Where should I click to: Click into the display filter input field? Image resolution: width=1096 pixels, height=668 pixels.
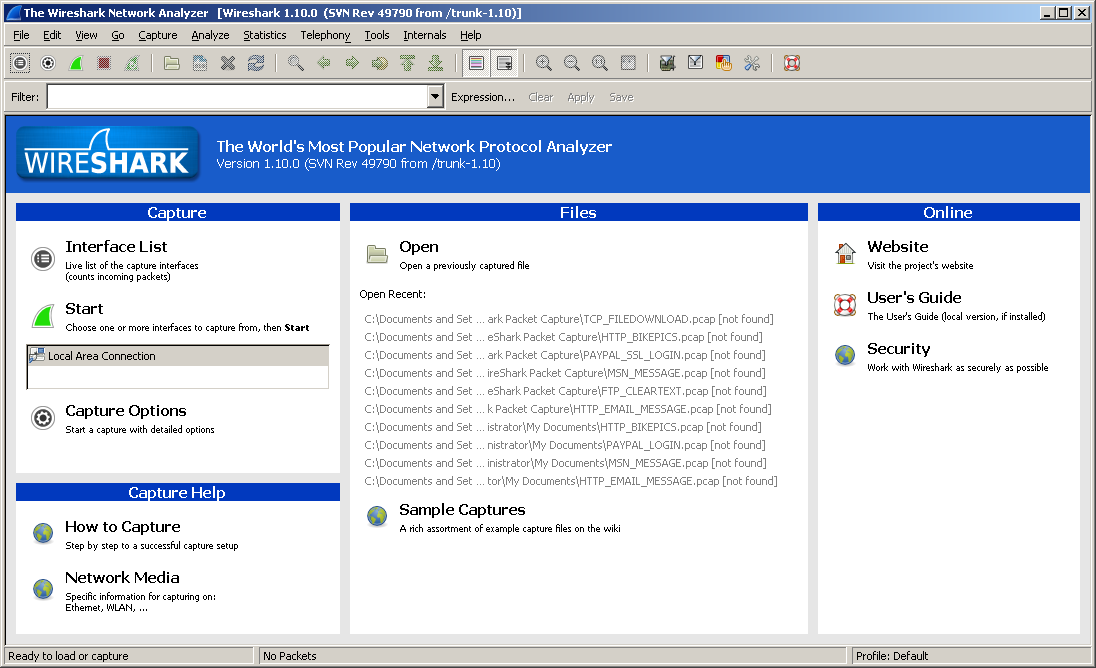[237, 96]
